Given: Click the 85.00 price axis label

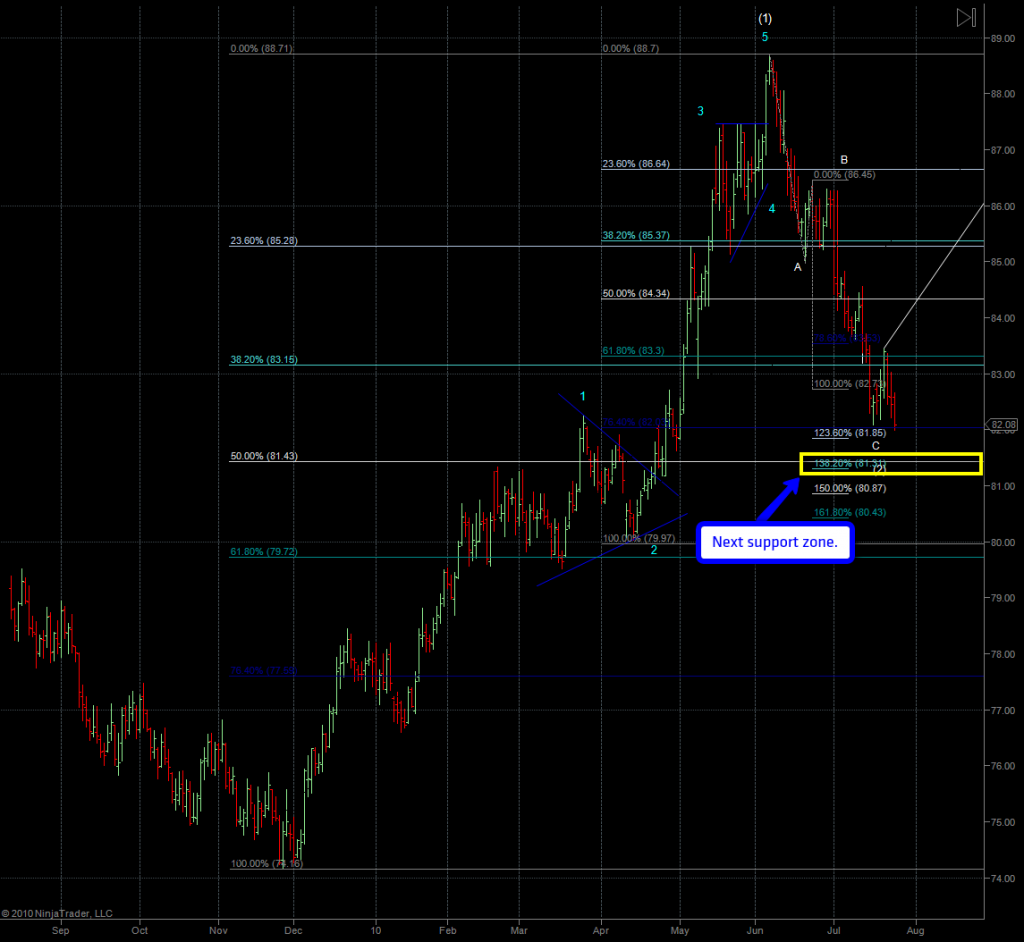Looking at the screenshot, I should (x=1003, y=262).
